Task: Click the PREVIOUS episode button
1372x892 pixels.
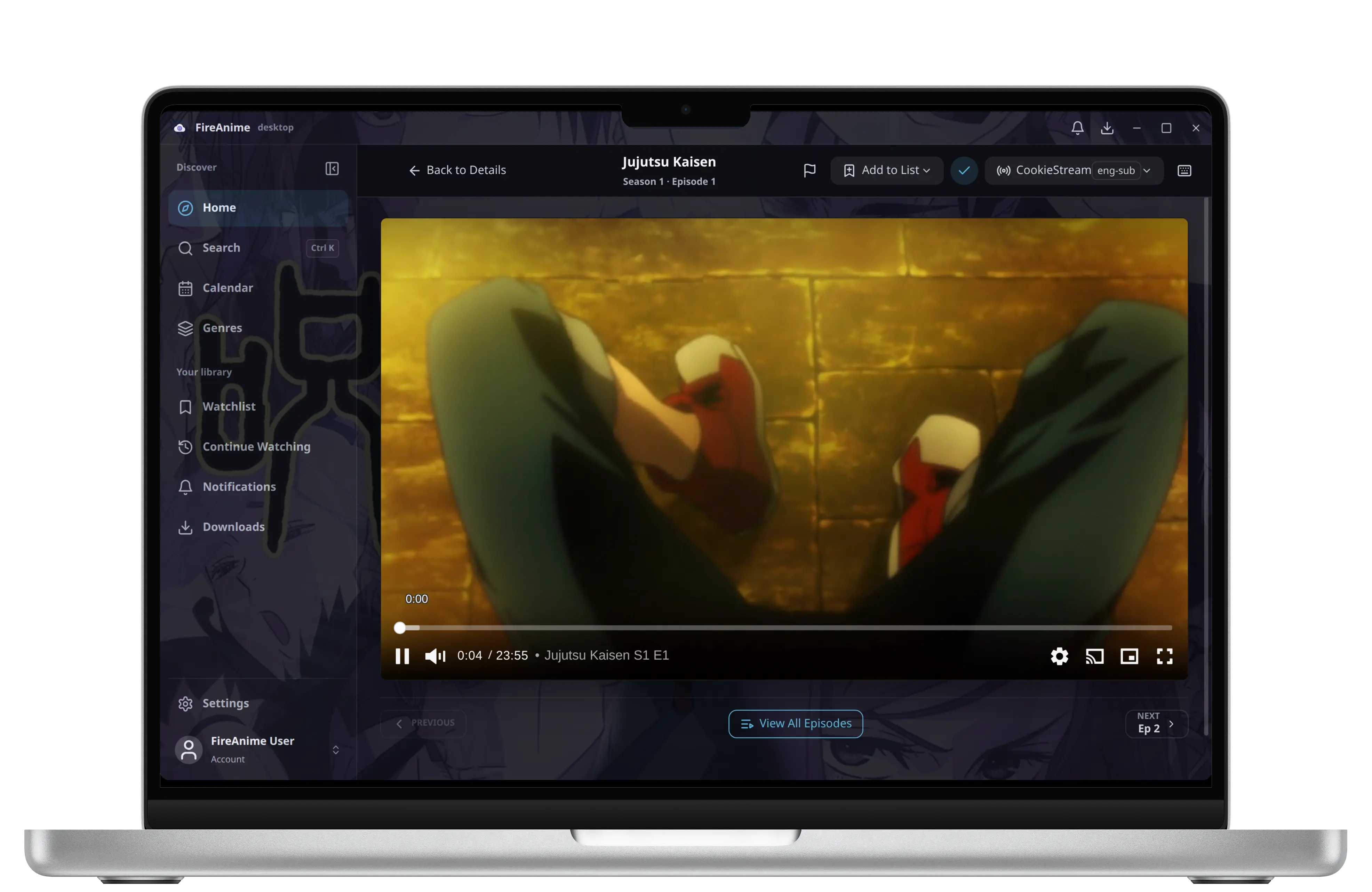Action: coord(424,723)
